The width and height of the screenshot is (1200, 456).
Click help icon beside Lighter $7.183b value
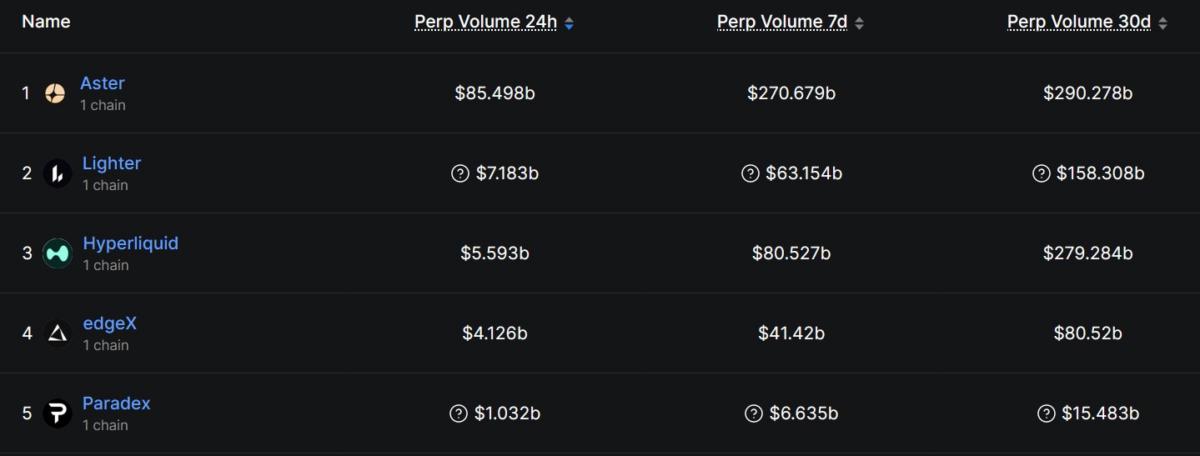click(460, 173)
